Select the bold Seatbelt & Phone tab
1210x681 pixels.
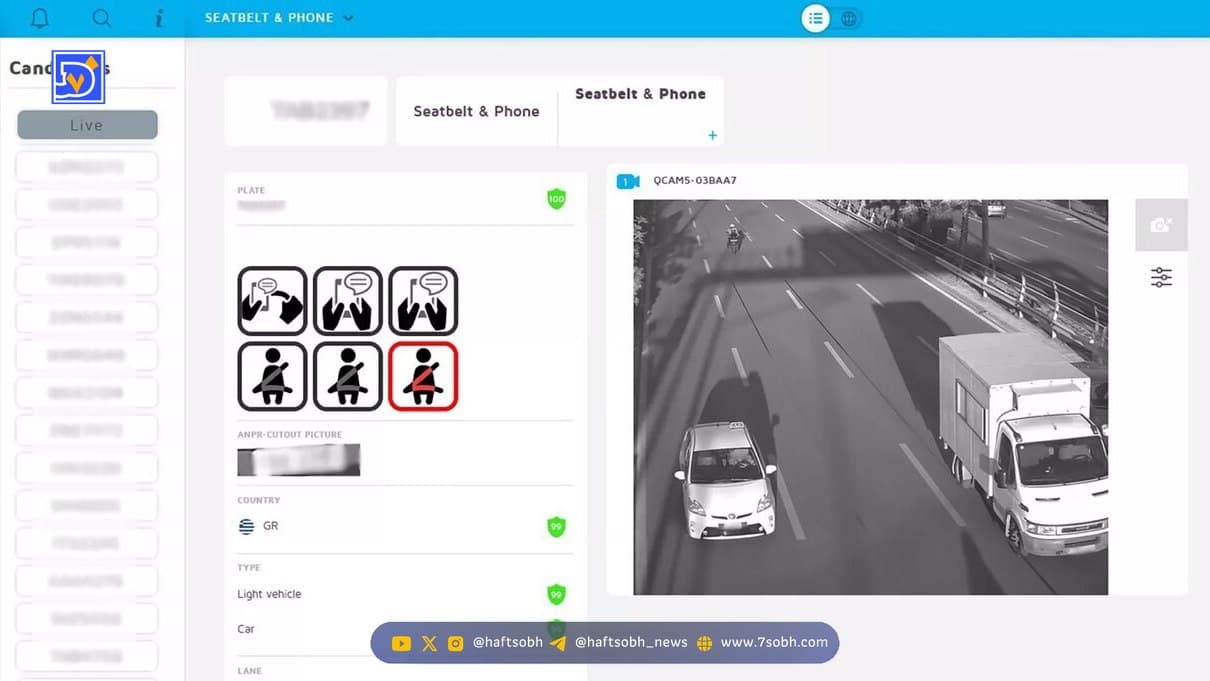(640, 94)
